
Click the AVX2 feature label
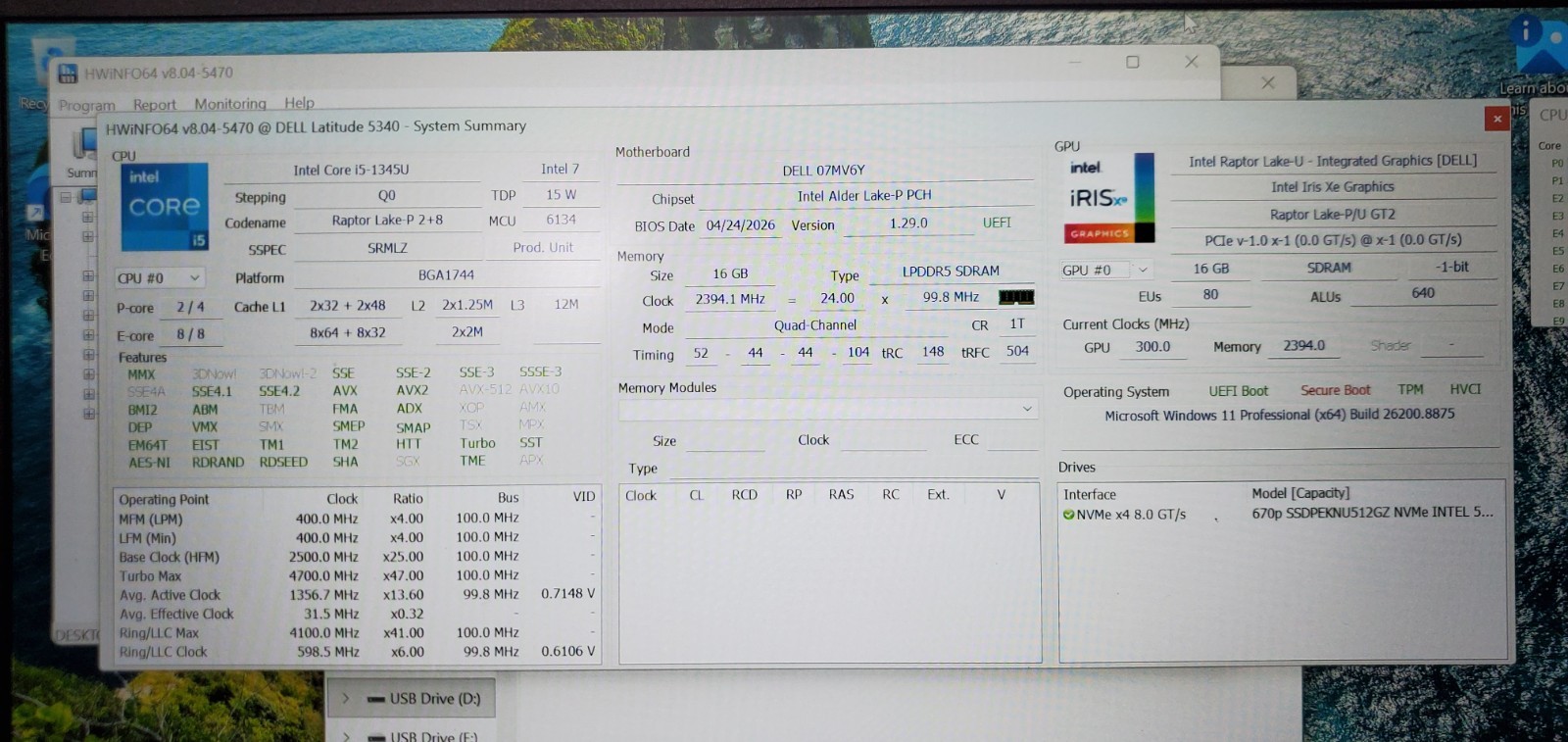(412, 390)
